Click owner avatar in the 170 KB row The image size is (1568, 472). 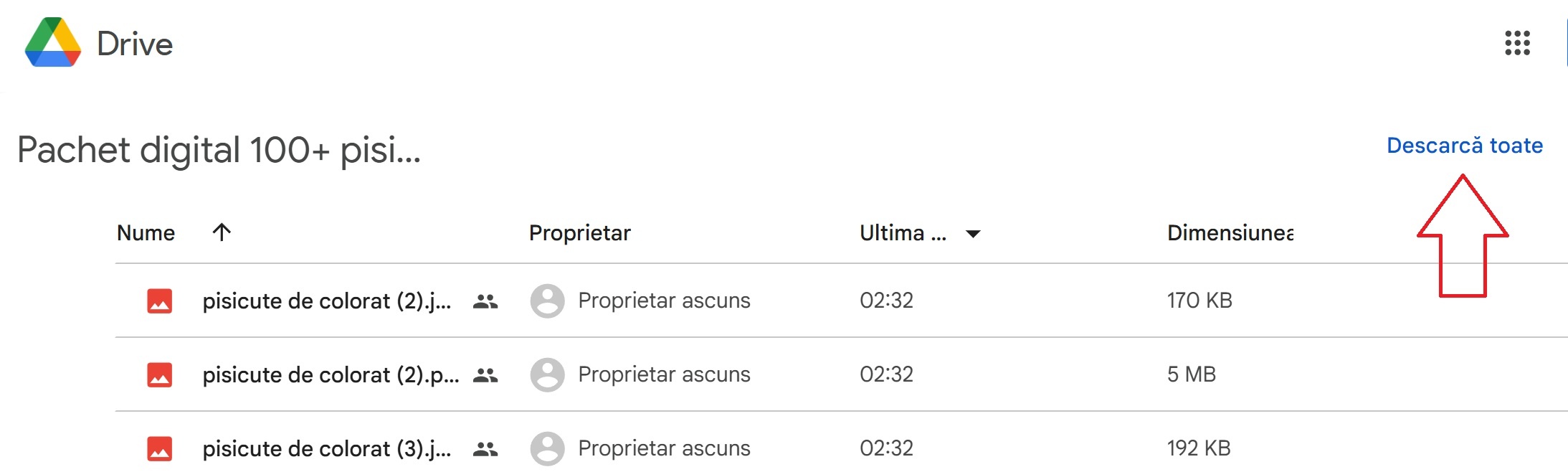point(547,301)
